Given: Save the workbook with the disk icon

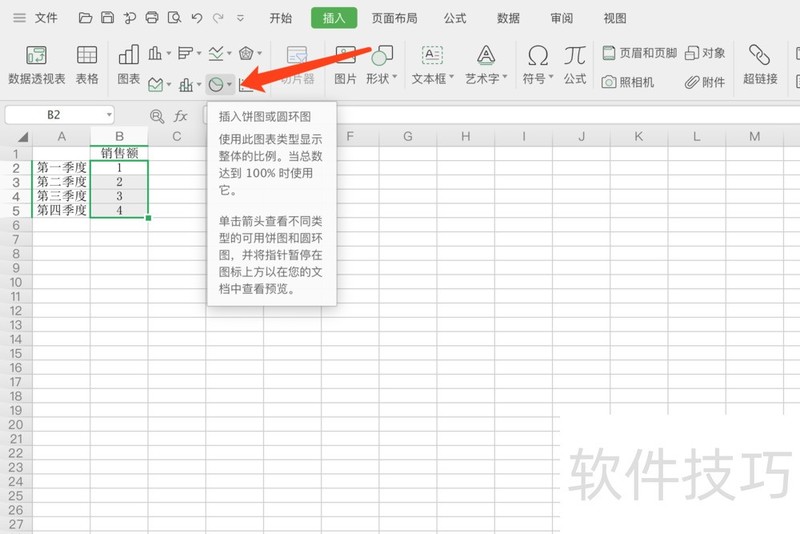Looking at the screenshot, I should [107, 18].
